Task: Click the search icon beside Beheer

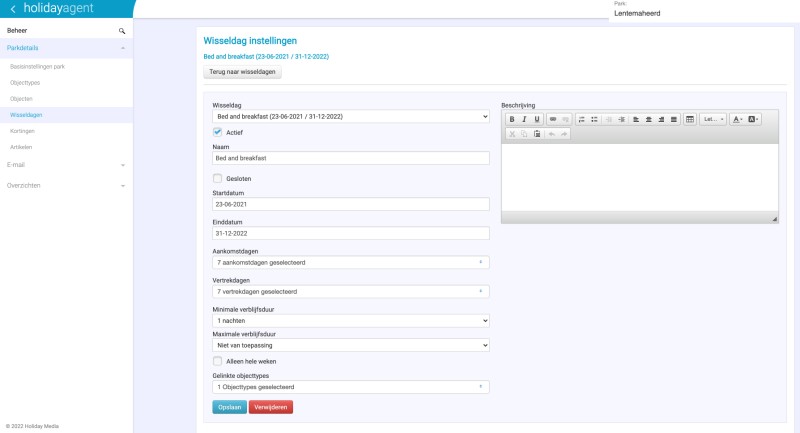Action: pos(122,31)
